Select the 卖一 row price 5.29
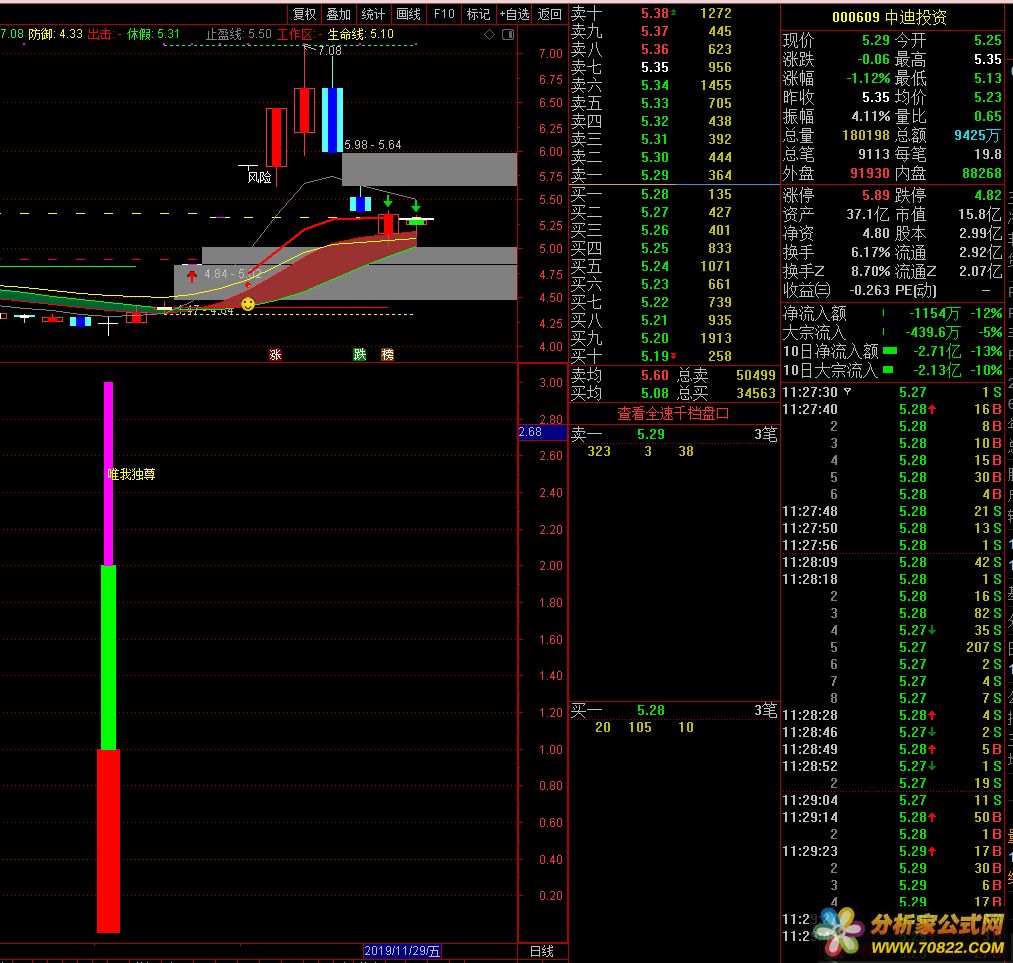 (x=655, y=175)
